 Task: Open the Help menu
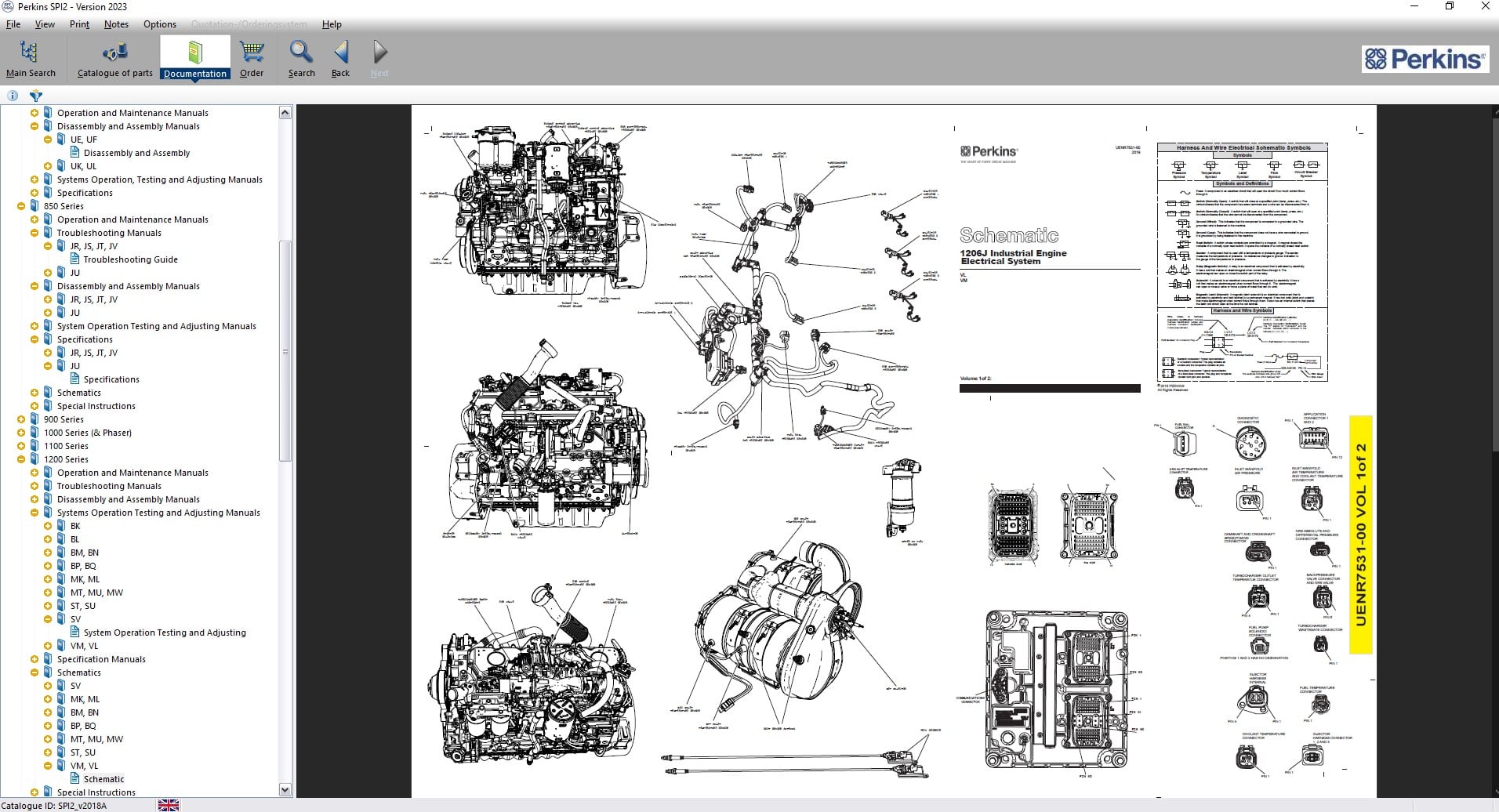click(332, 24)
